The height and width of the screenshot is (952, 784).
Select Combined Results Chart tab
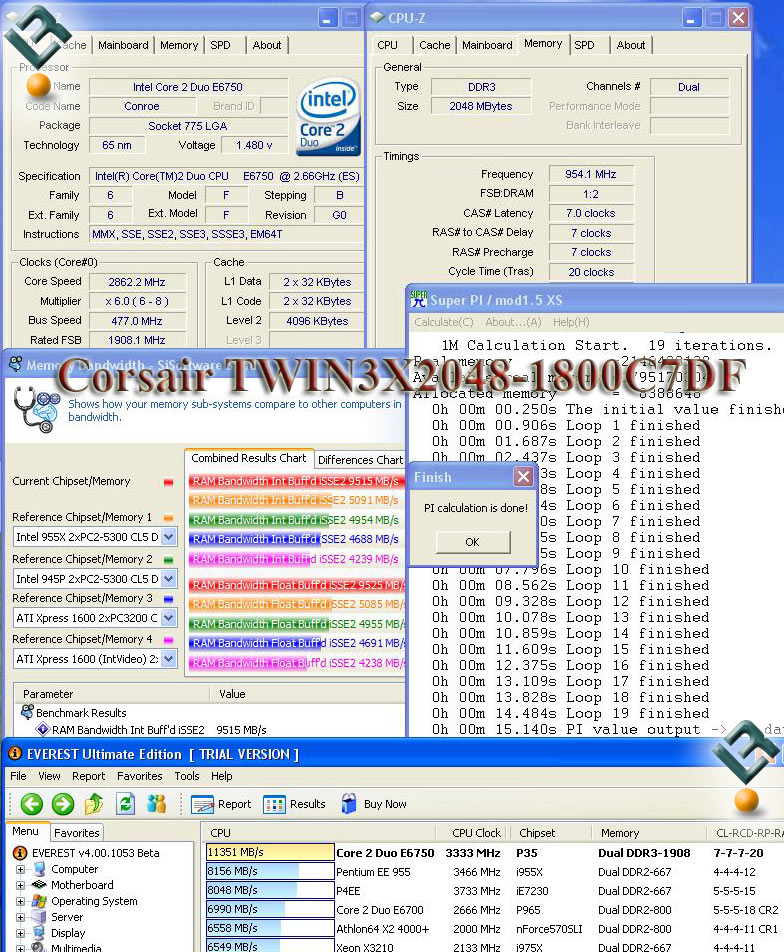click(248, 458)
